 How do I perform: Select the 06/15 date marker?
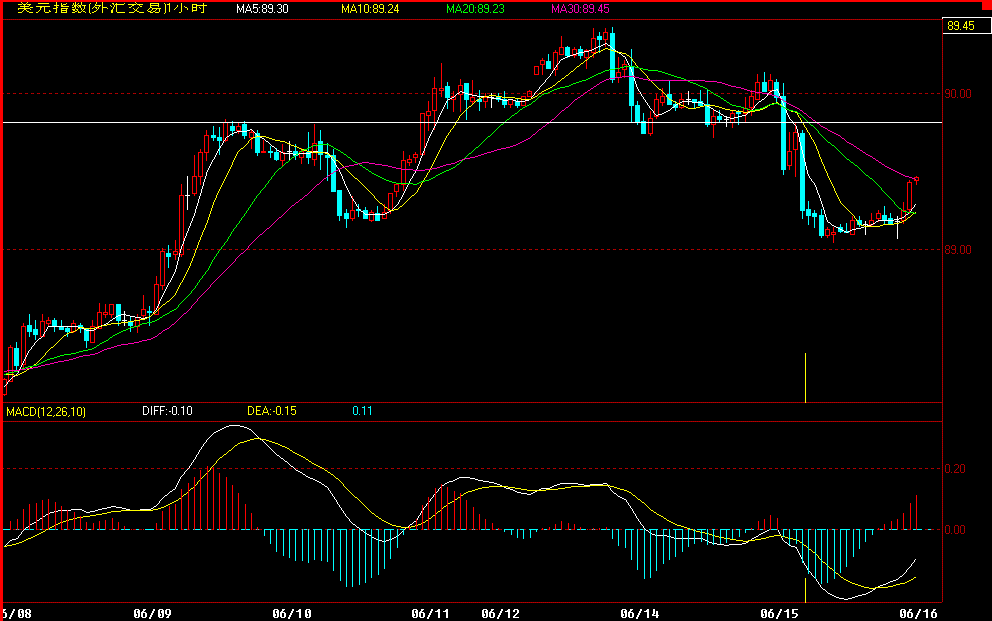coord(780,612)
